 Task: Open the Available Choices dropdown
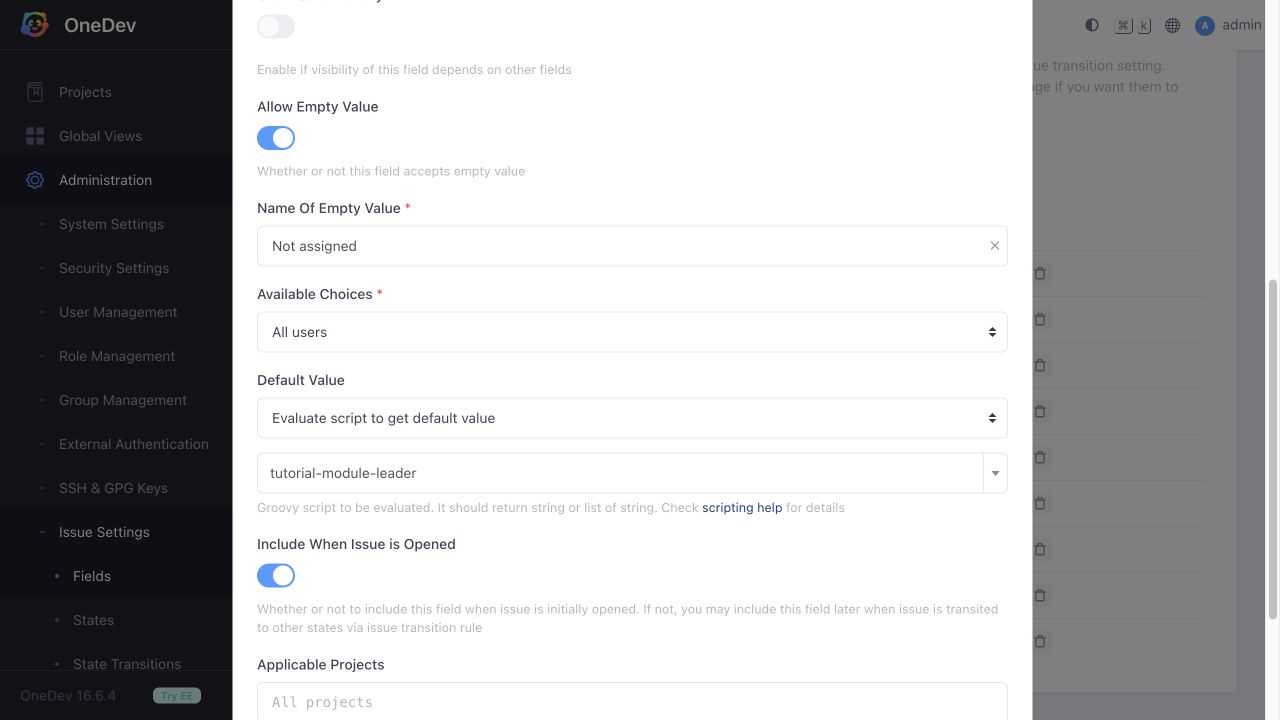coord(632,332)
